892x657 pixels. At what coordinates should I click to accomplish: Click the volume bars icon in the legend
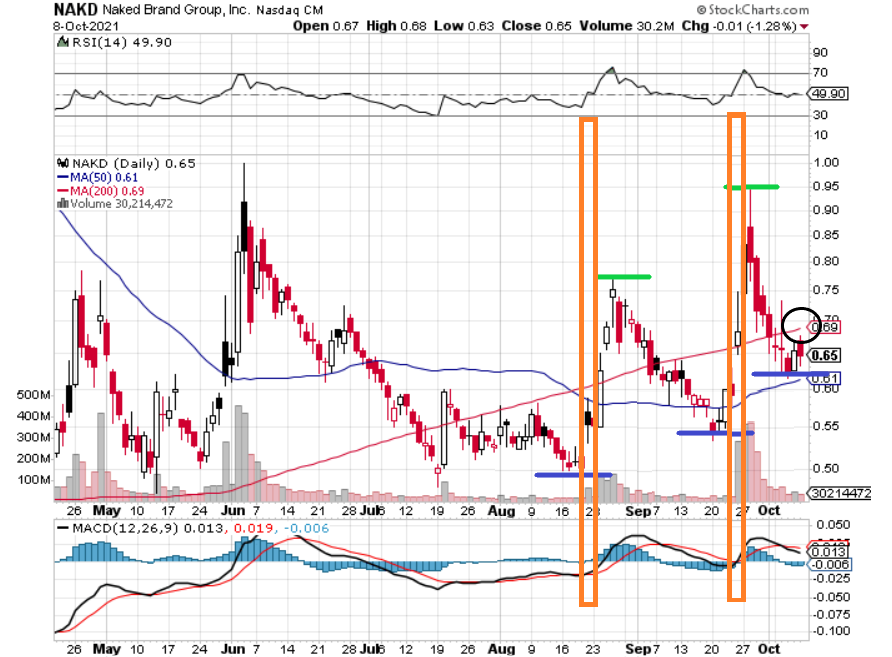click(63, 203)
